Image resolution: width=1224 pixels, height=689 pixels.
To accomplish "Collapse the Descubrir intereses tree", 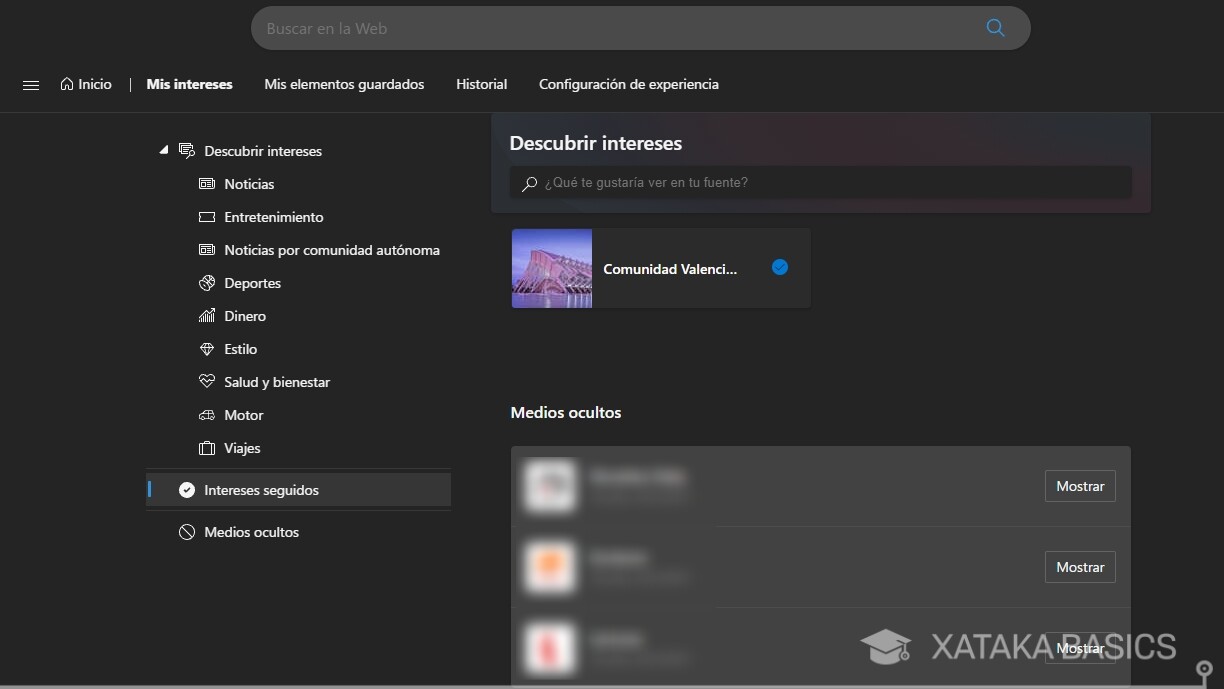I will (x=164, y=148).
